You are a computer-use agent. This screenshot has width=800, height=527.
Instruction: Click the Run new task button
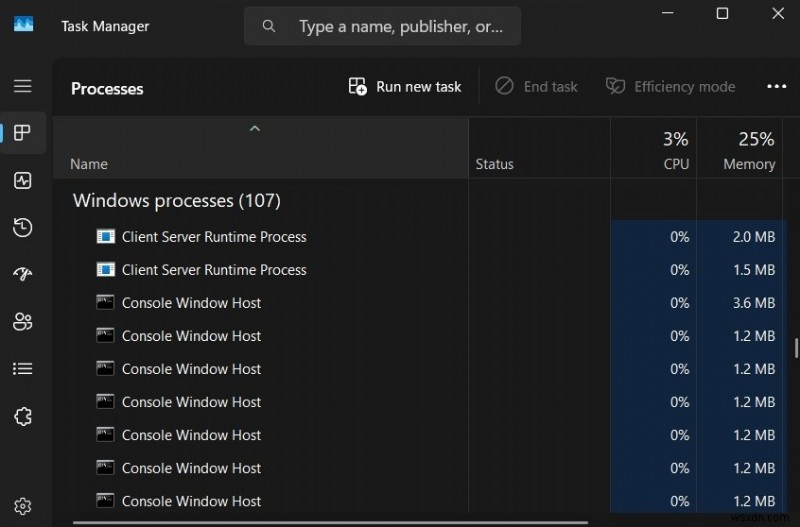[405, 86]
